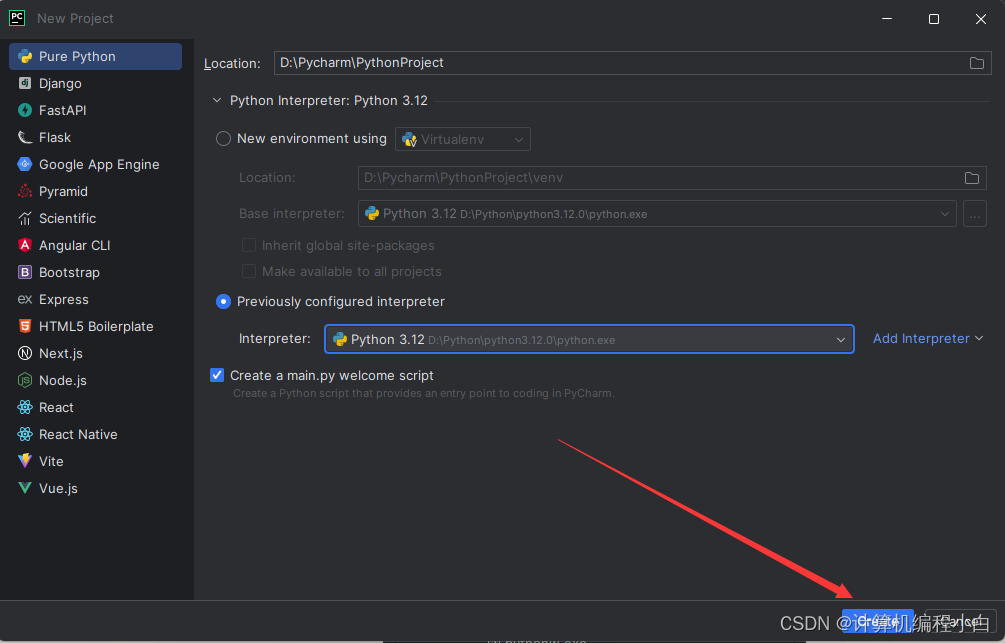The image size is (1005, 643).
Task: Select the Pure Python project icon
Action: (x=25, y=56)
